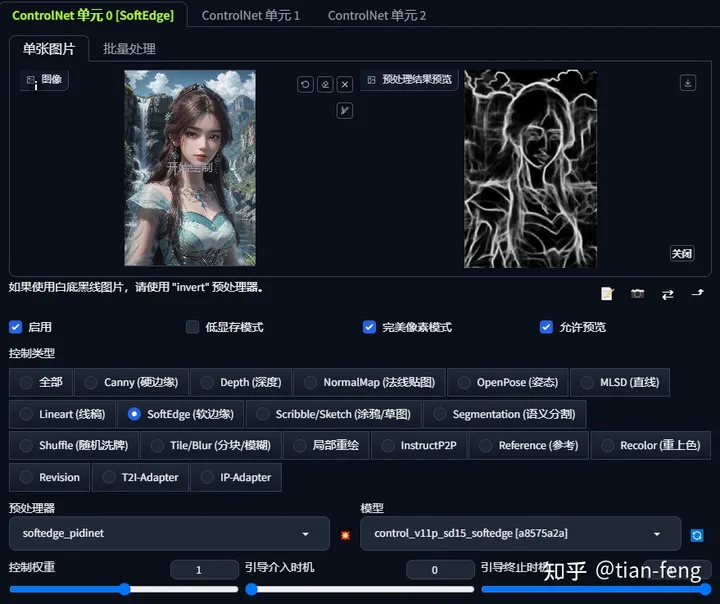Click the 控制权重 value field
Viewport: 720px width, 604px height.
[204, 570]
